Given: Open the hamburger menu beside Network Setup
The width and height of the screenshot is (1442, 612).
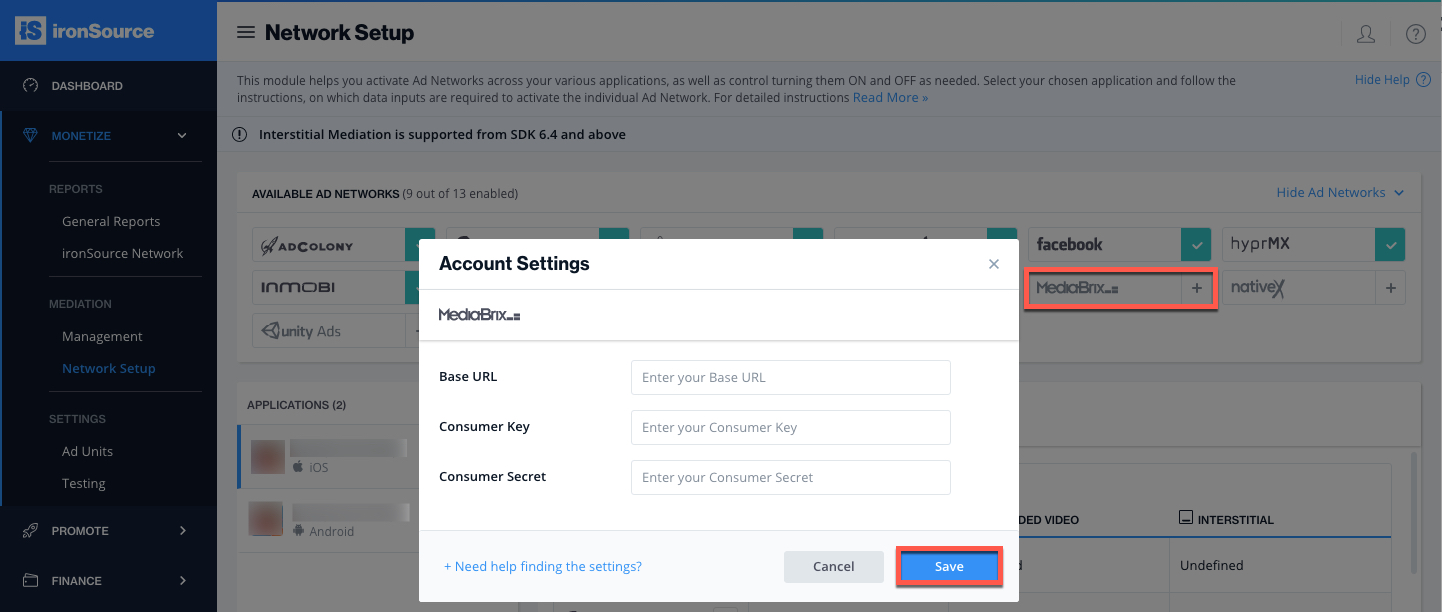Looking at the screenshot, I should pyautogui.click(x=246, y=31).
